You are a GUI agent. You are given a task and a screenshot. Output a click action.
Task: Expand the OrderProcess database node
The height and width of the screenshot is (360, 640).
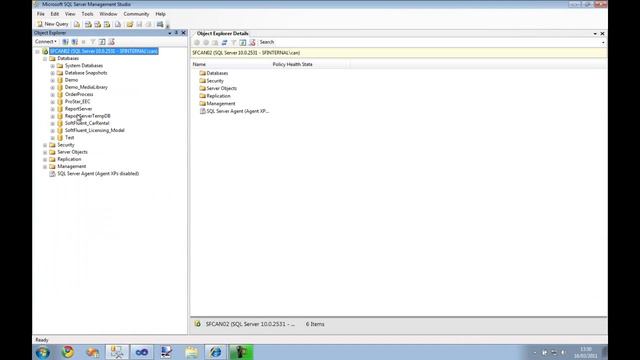(x=53, y=95)
